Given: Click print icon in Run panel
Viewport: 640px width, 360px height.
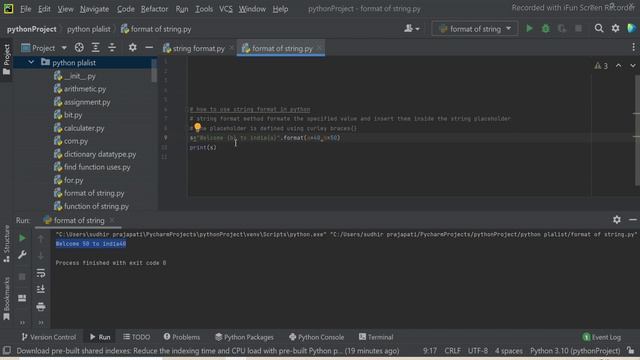Looking at the screenshot, I should [x=41, y=307].
